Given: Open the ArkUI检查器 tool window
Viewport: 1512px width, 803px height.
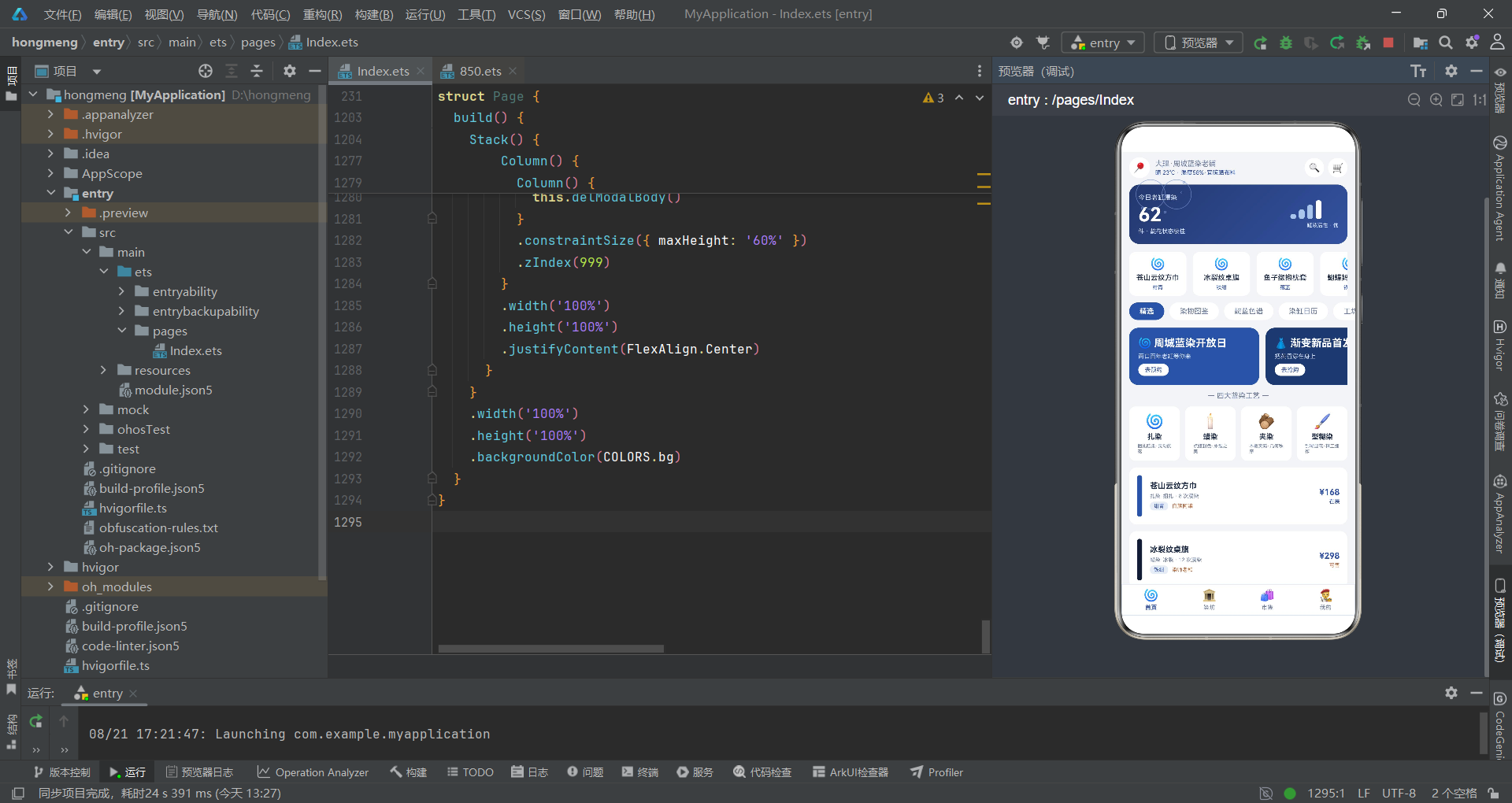Looking at the screenshot, I should pos(850,772).
